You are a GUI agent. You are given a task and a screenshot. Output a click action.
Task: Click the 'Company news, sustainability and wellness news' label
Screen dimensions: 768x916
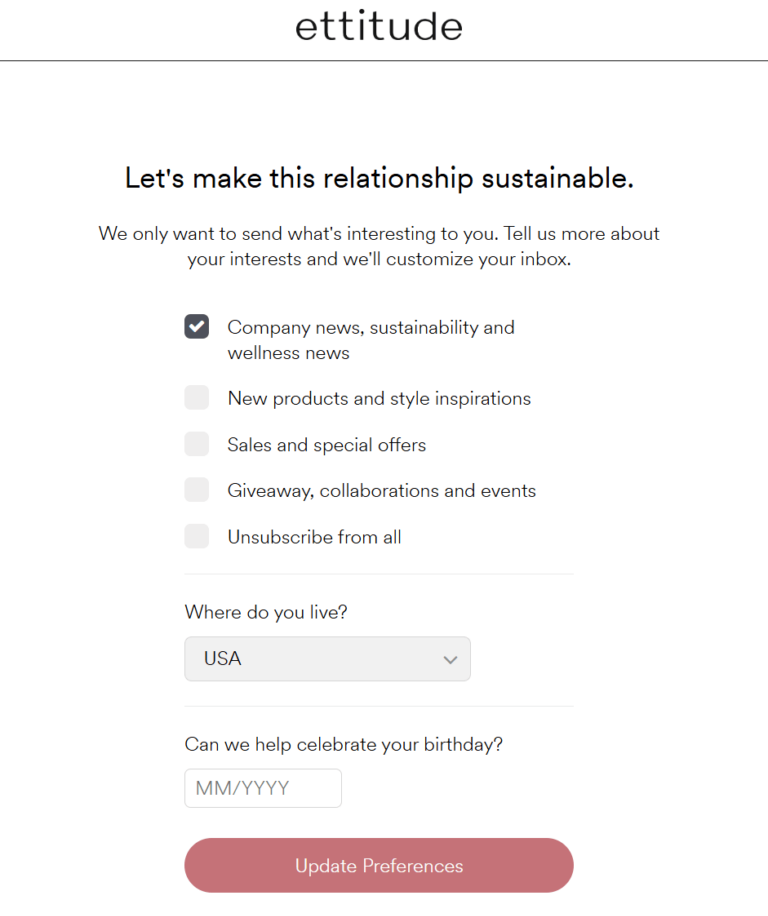pyautogui.click(x=371, y=340)
